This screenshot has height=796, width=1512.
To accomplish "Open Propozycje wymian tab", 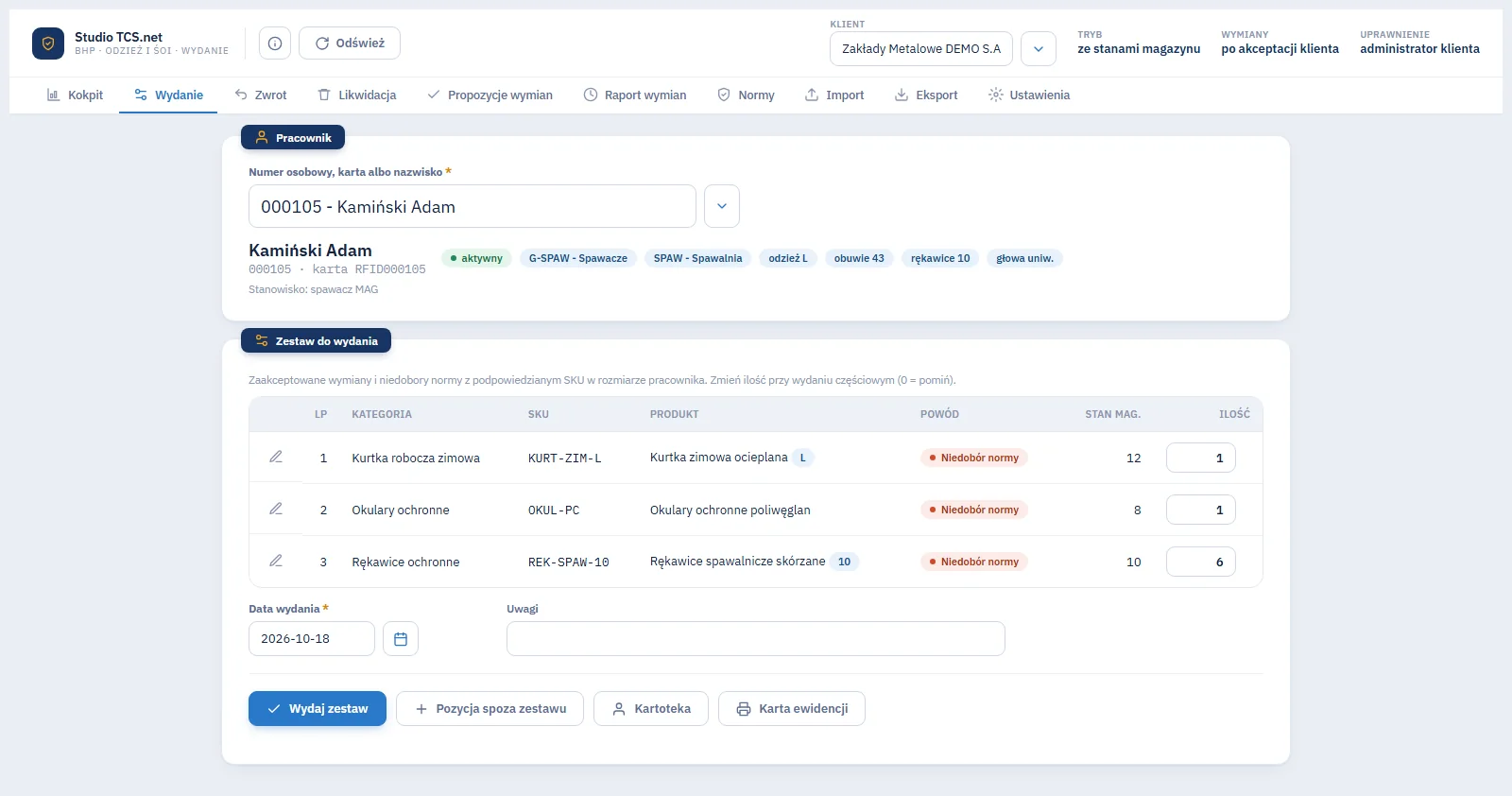I will coord(490,95).
